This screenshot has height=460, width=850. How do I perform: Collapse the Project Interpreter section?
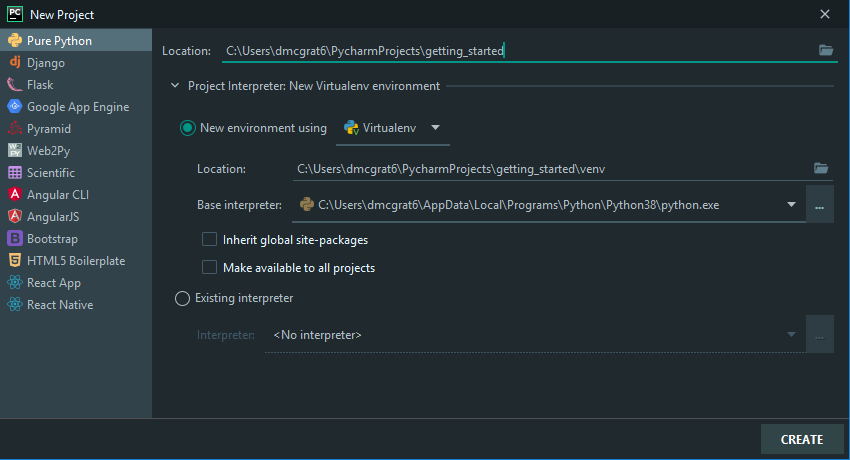pyautogui.click(x=175, y=86)
